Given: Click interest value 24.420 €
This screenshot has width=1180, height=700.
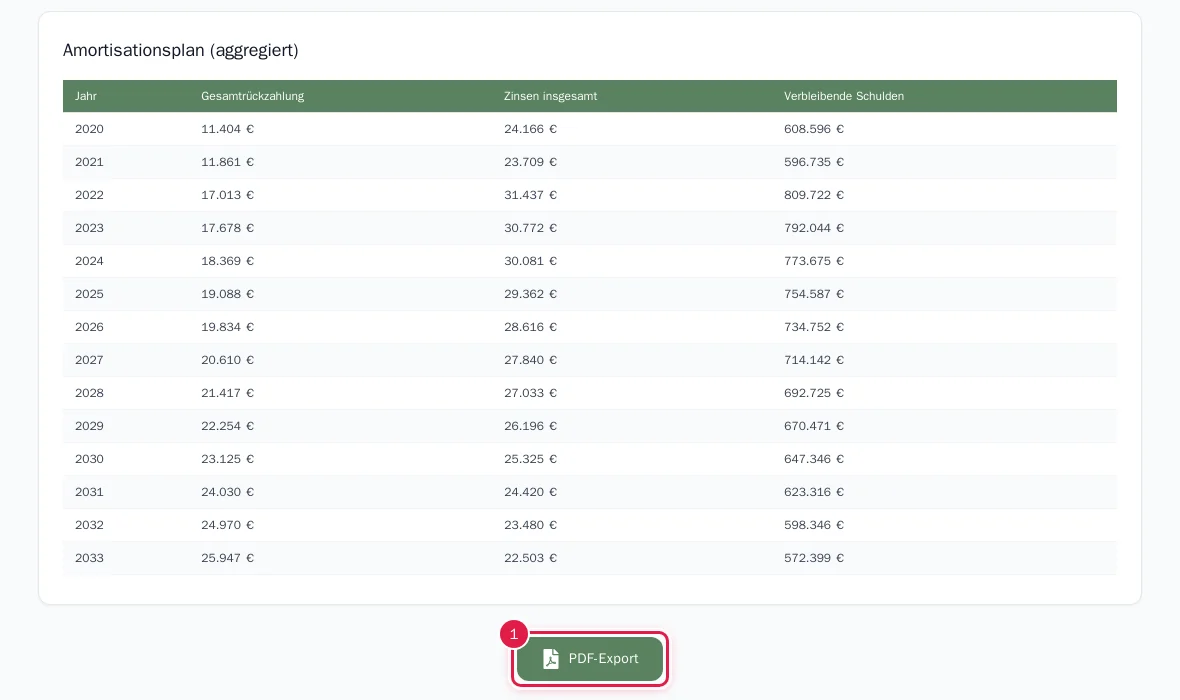Looking at the screenshot, I should [x=531, y=492].
